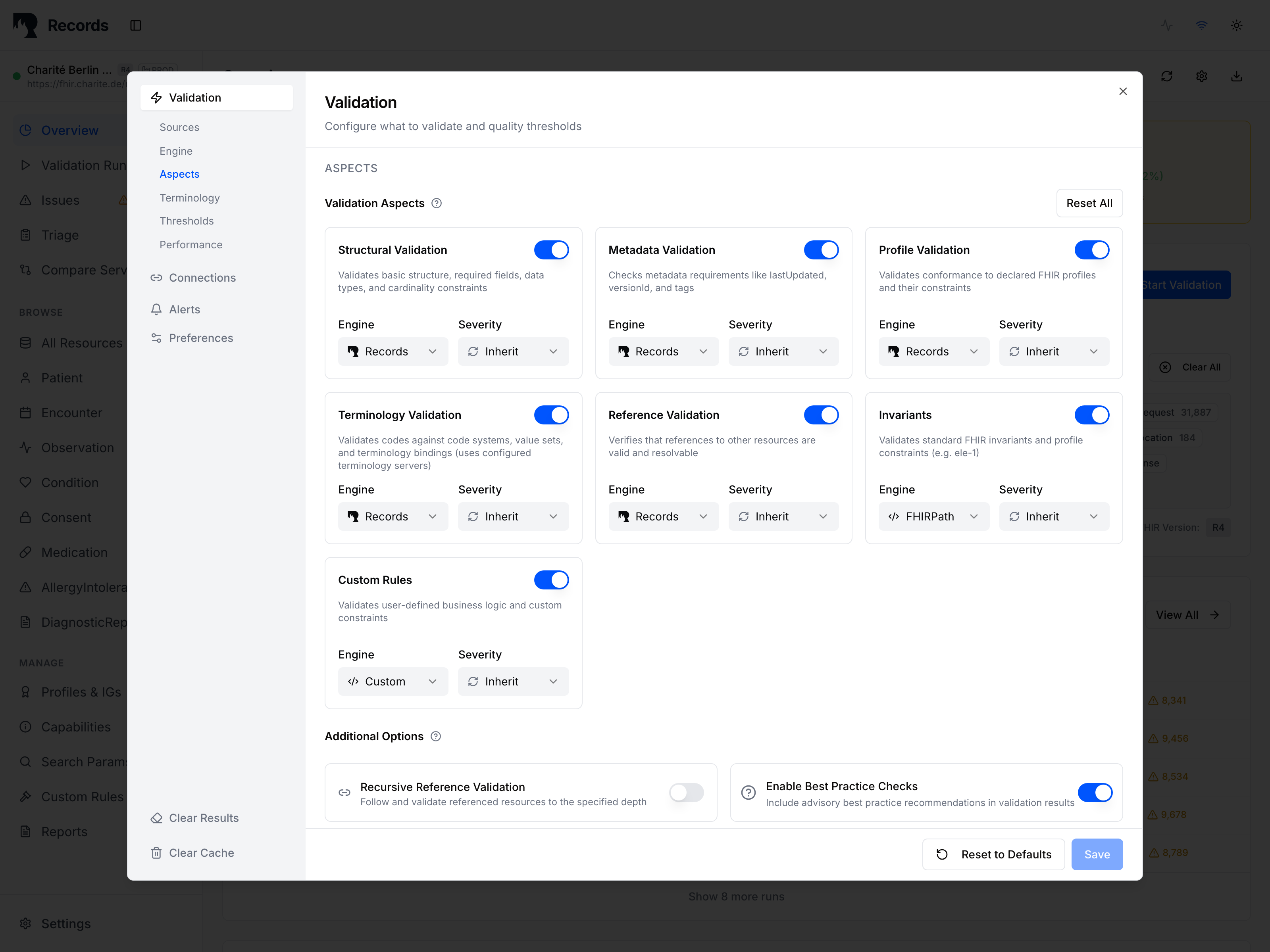Click the Additional Options help icon

coord(436,736)
